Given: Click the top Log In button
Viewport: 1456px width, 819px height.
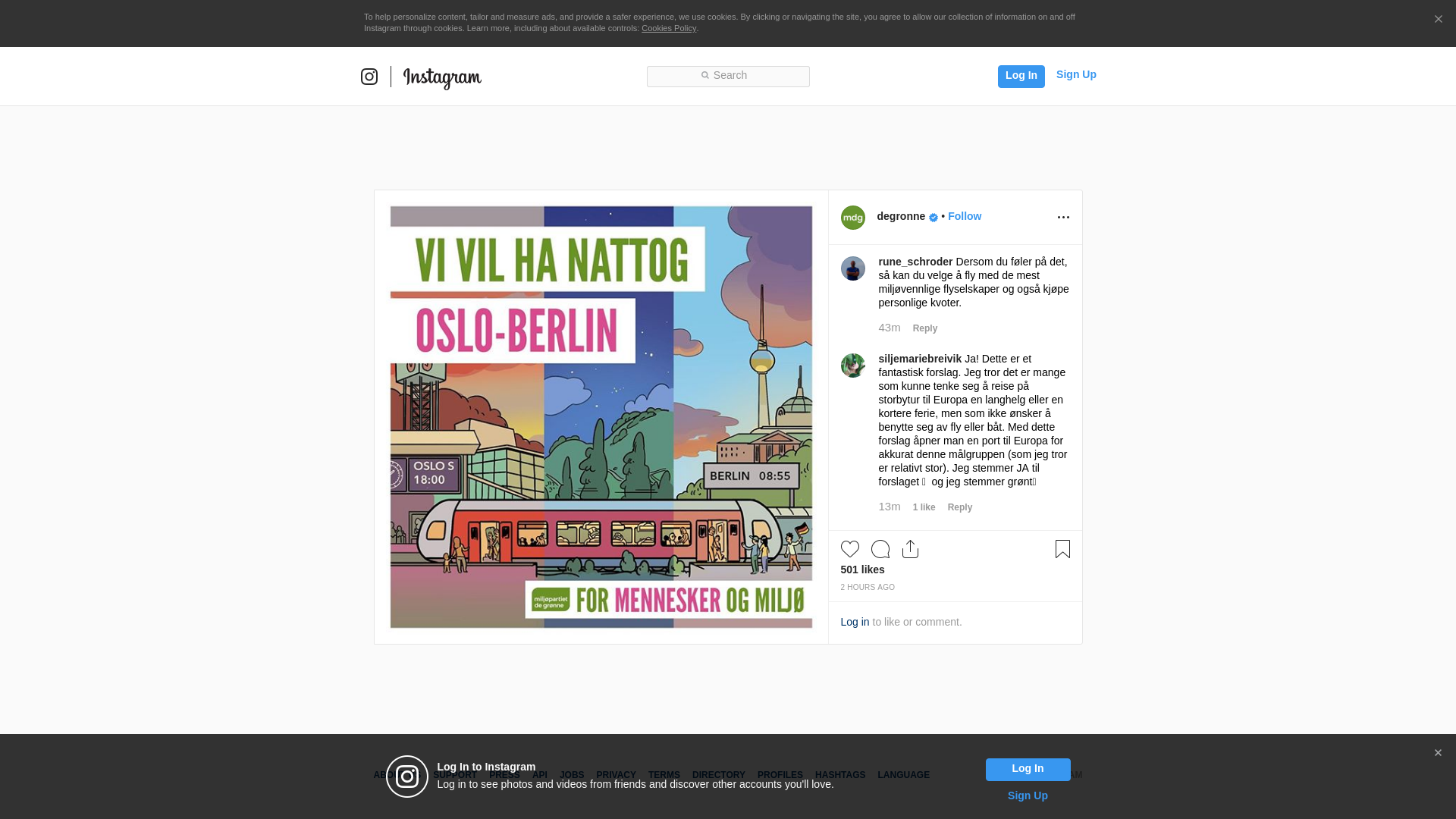Looking at the screenshot, I should [1021, 77].
